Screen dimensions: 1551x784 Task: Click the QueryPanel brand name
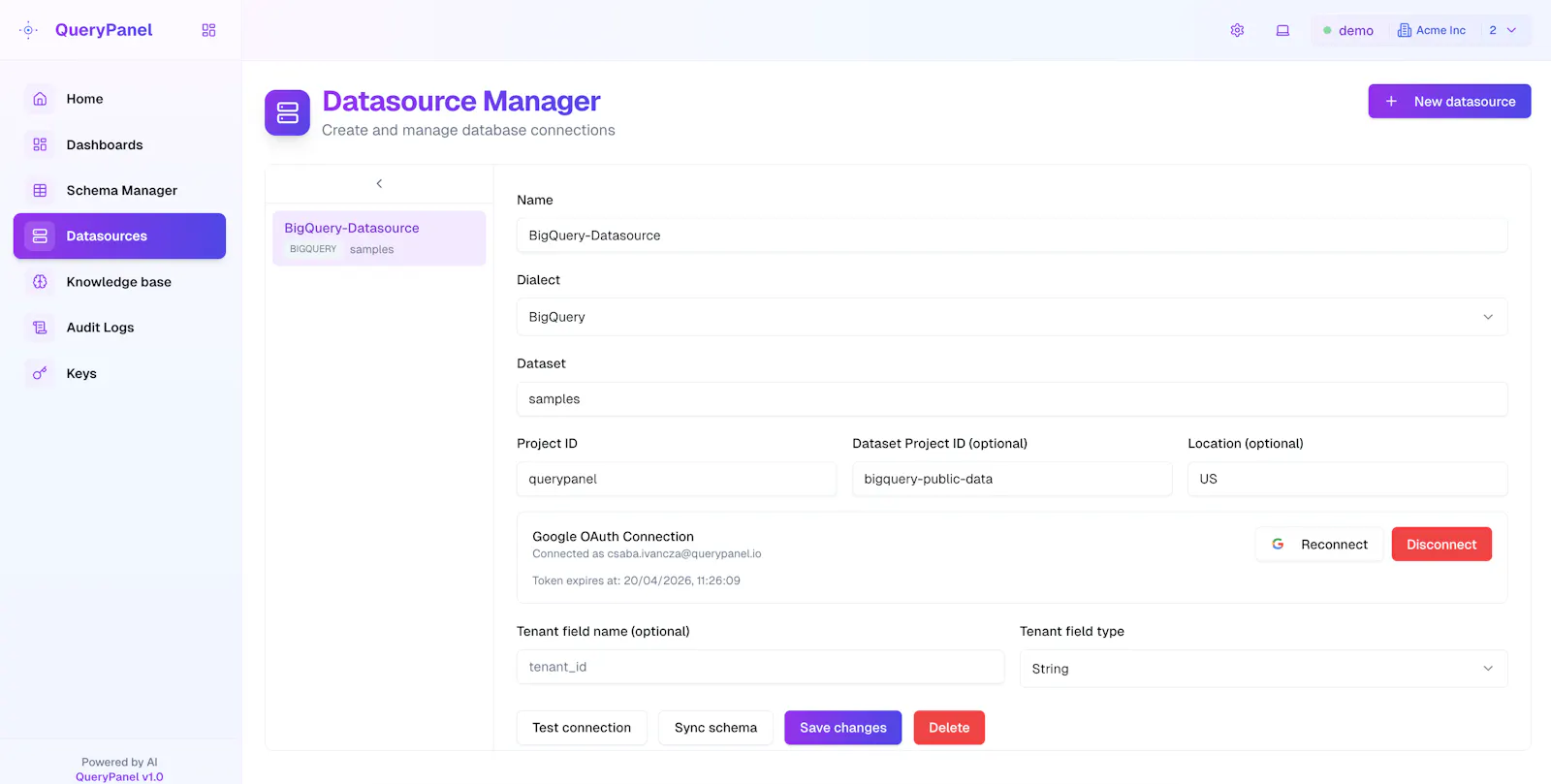[x=104, y=30]
